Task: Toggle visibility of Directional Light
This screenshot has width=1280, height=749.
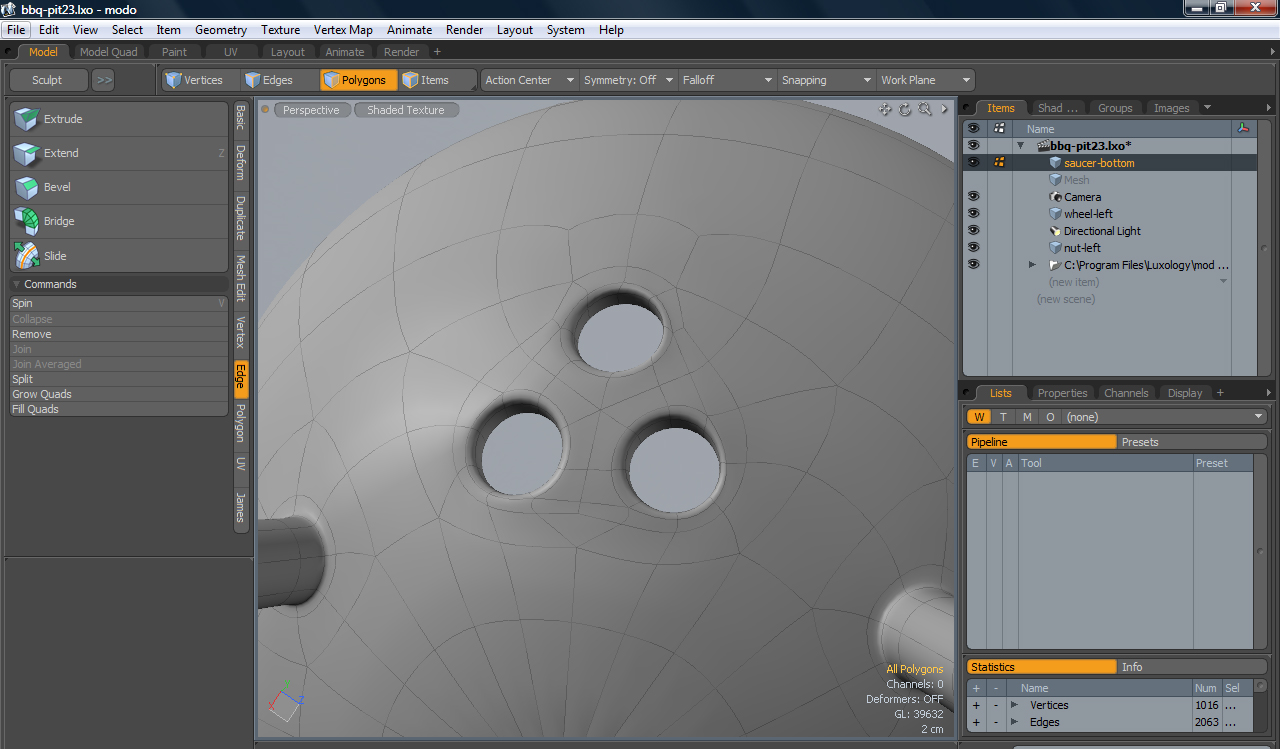Action: click(x=974, y=230)
